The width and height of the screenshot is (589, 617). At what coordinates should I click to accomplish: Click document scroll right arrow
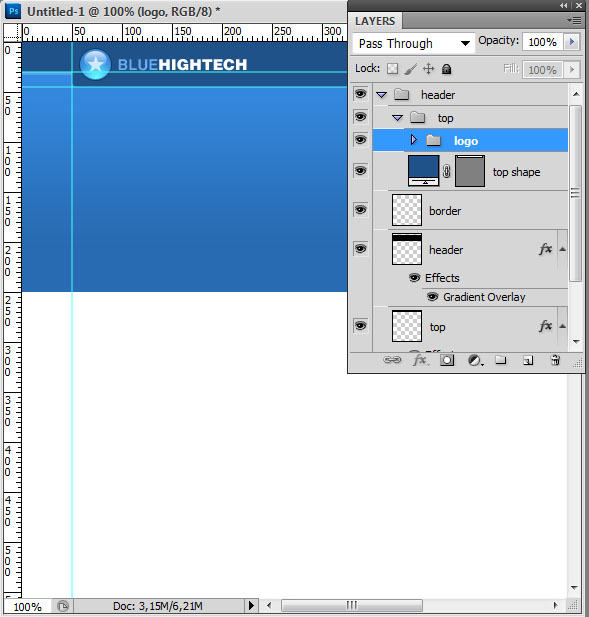(555, 605)
